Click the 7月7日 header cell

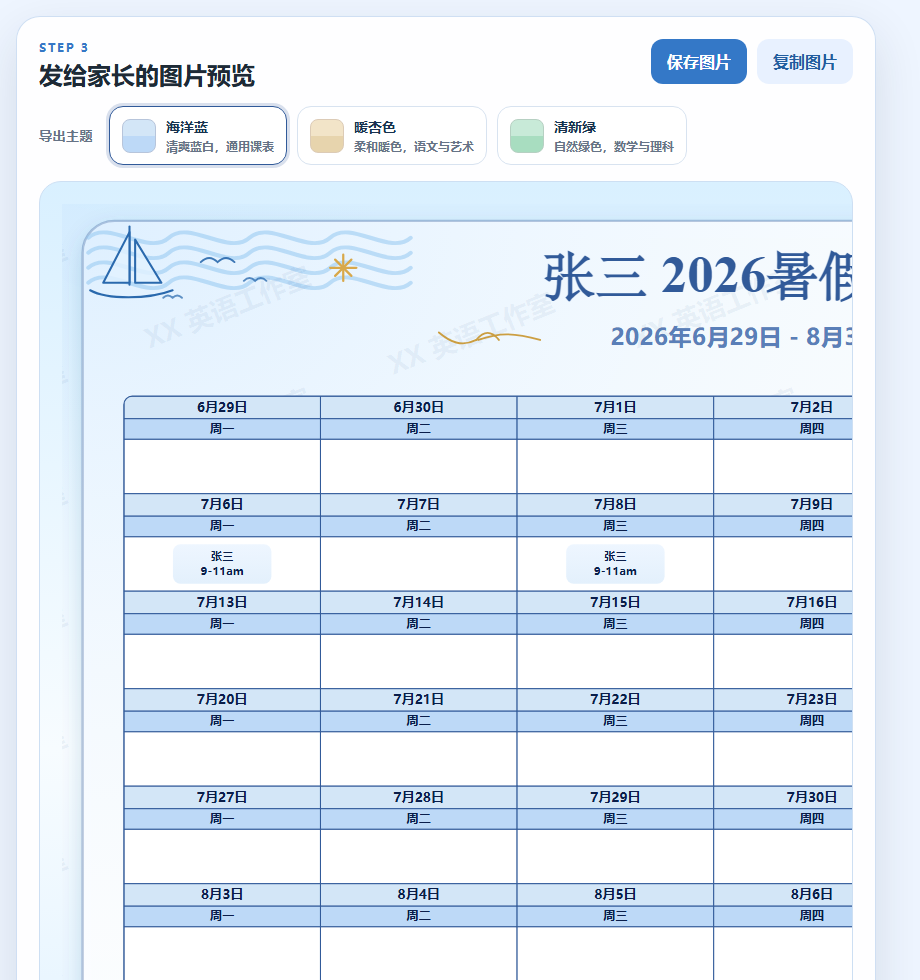(419, 504)
